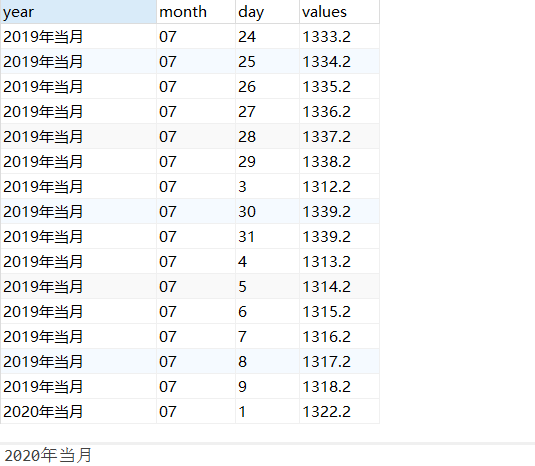
Task: Click the day column header
Action: click(x=268, y=12)
